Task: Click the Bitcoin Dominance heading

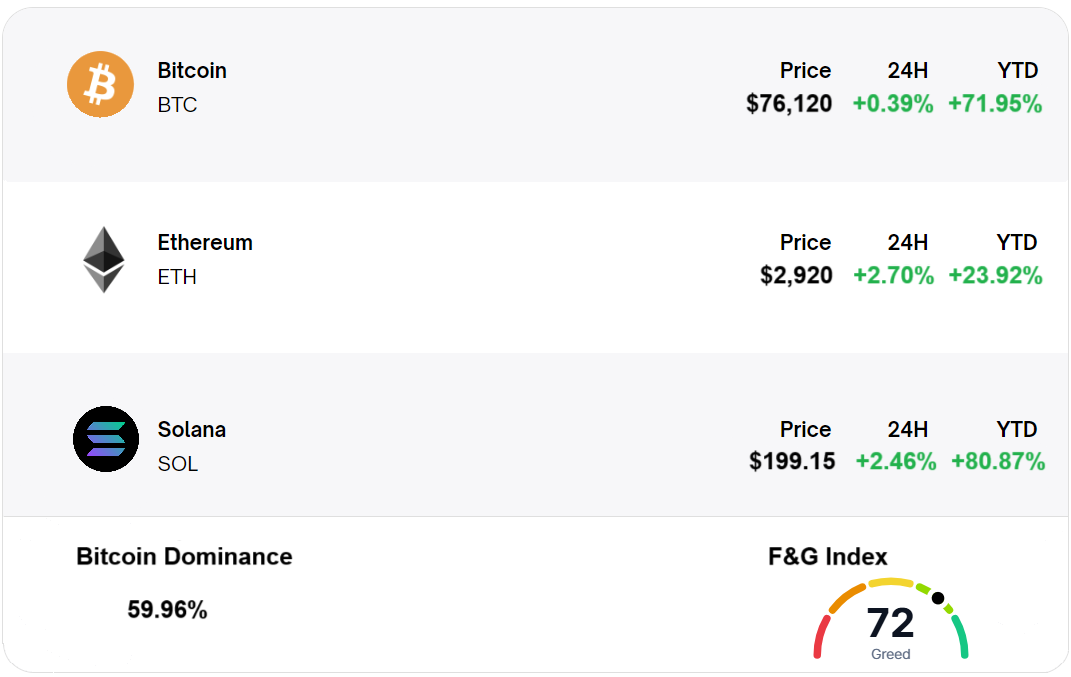Action: [184, 557]
